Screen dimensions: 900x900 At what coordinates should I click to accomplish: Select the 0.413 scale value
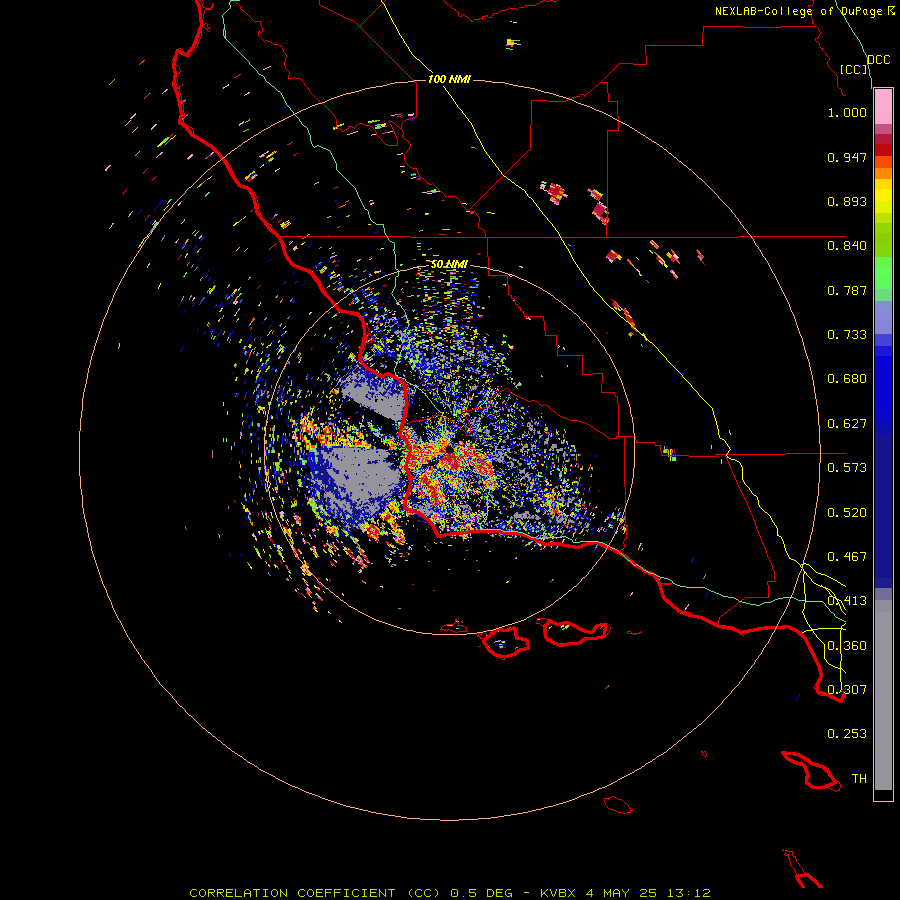click(847, 601)
